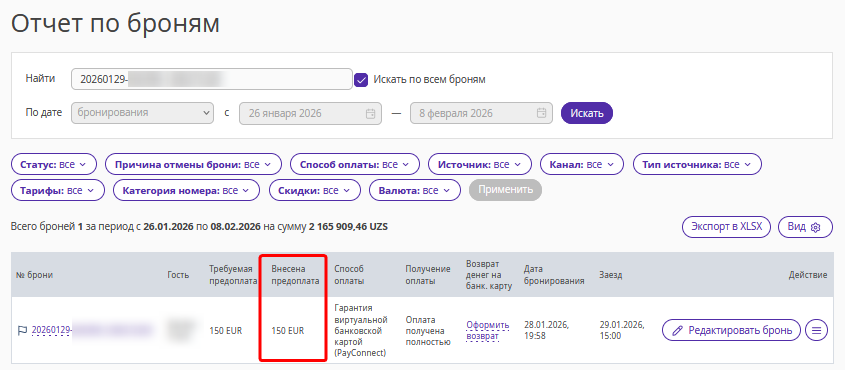Click the Дата бронирования column header

pos(555,275)
